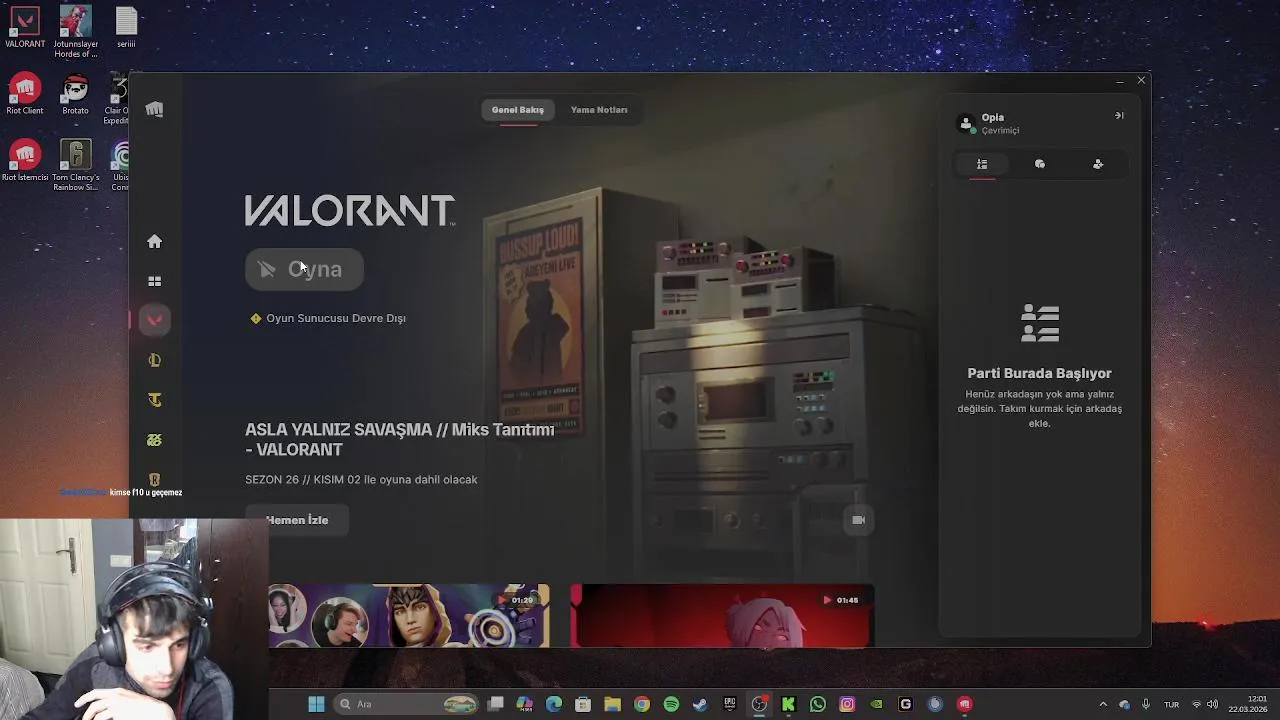
Task: Click the taskbar Ara search box
Action: click(x=405, y=704)
